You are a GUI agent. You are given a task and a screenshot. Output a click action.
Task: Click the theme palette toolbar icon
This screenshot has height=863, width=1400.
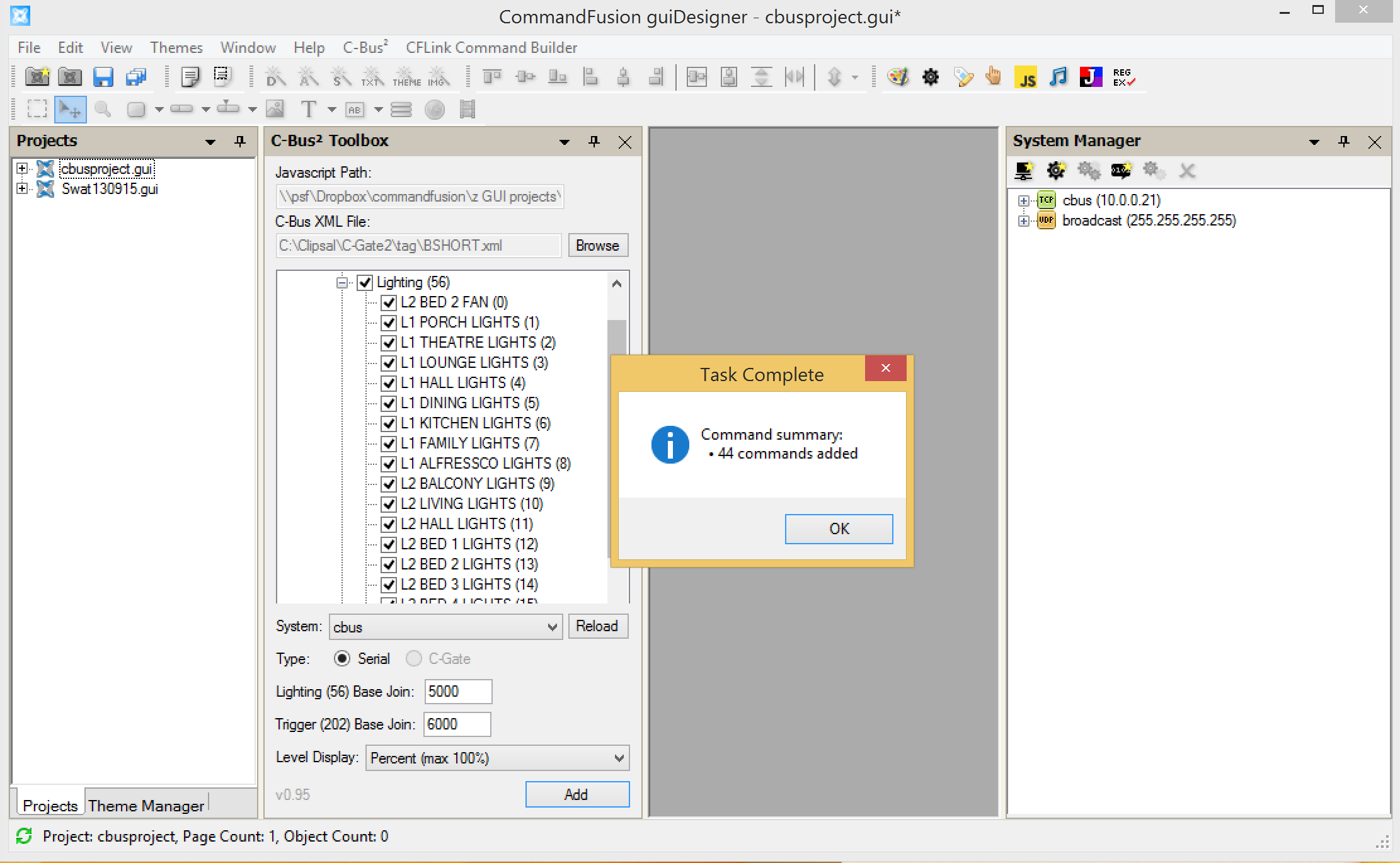click(897, 77)
